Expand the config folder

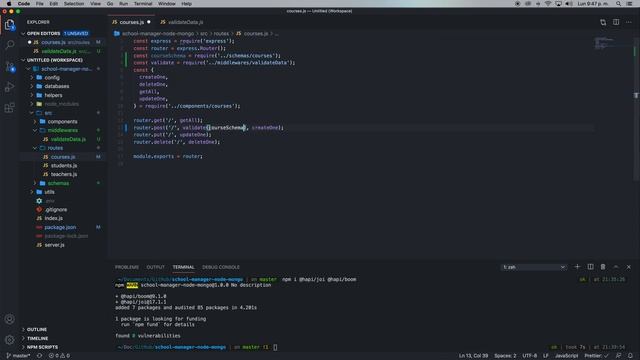pos(52,78)
